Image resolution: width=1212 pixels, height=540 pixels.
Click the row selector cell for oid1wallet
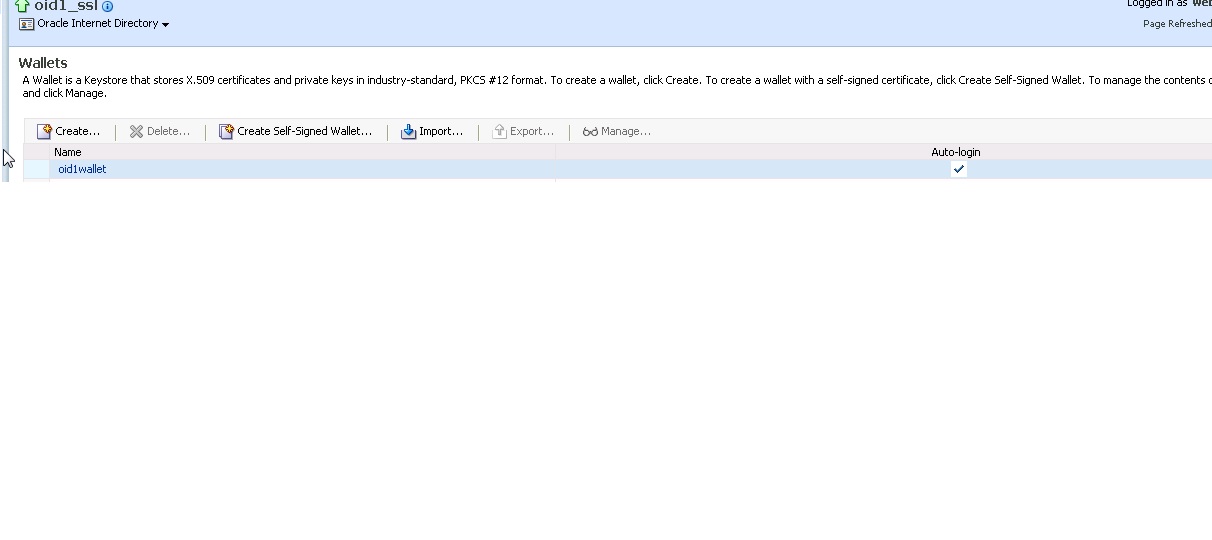click(x=37, y=169)
